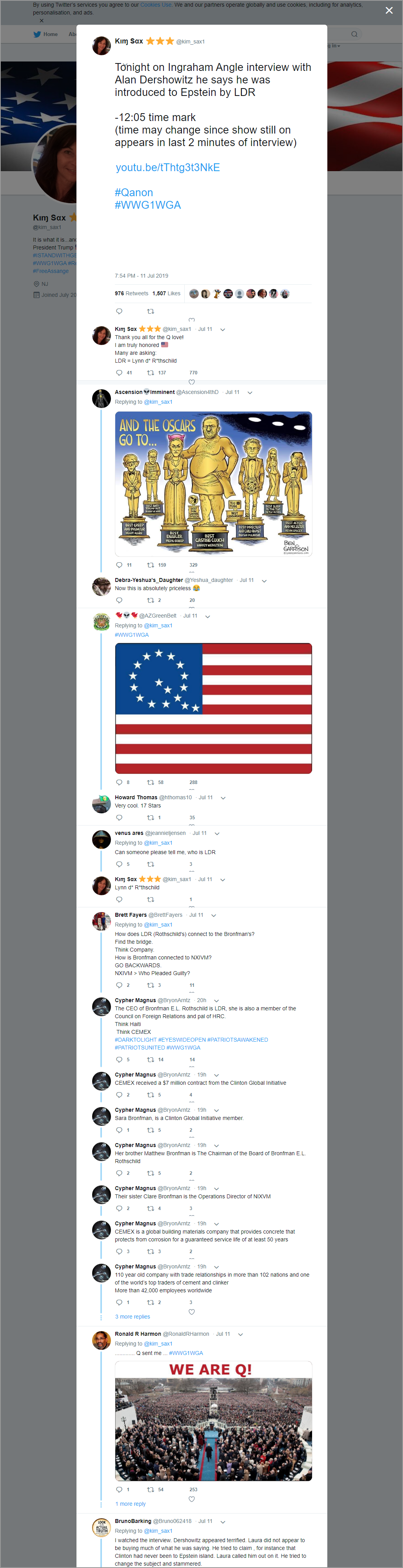This screenshot has width=403, height=1568.
Task: Open the youtu.be/tThtg3t3NkE link
Action: (x=168, y=167)
